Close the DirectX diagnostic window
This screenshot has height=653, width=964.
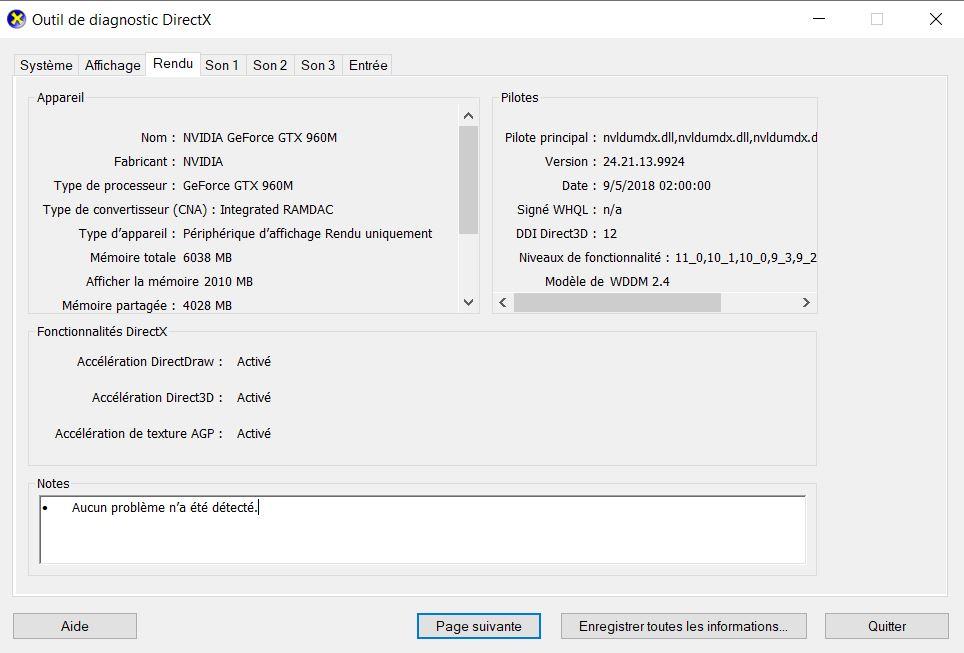pos(936,19)
